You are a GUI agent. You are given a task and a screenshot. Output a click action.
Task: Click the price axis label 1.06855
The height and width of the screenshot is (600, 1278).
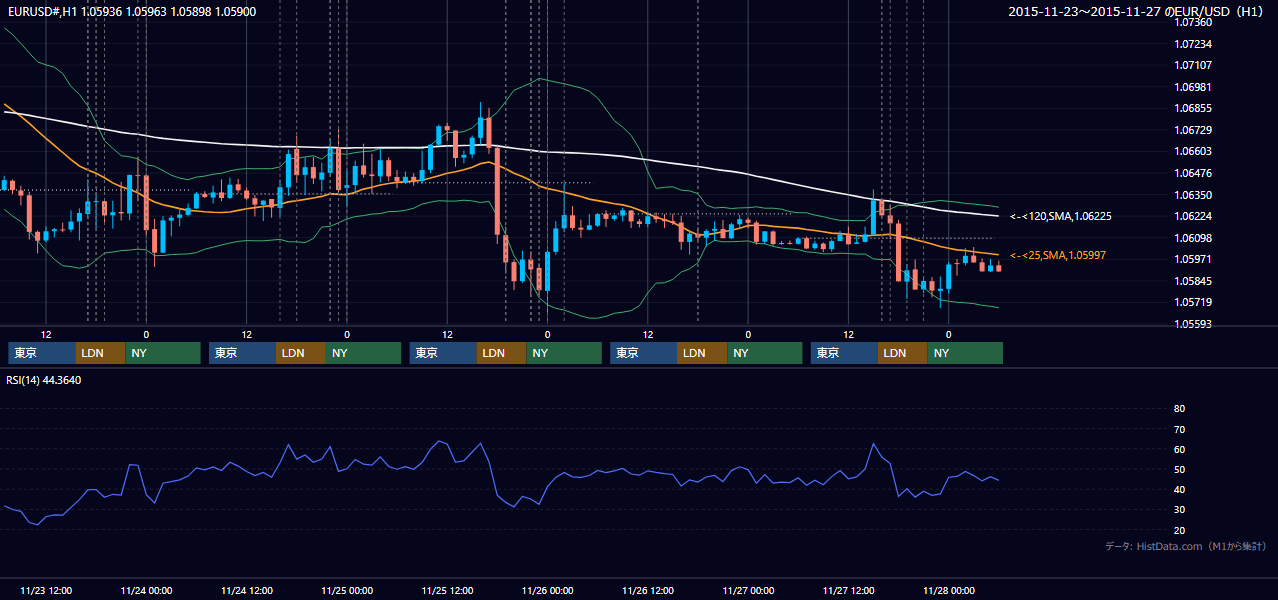pyautogui.click(x=1193, y=108)
